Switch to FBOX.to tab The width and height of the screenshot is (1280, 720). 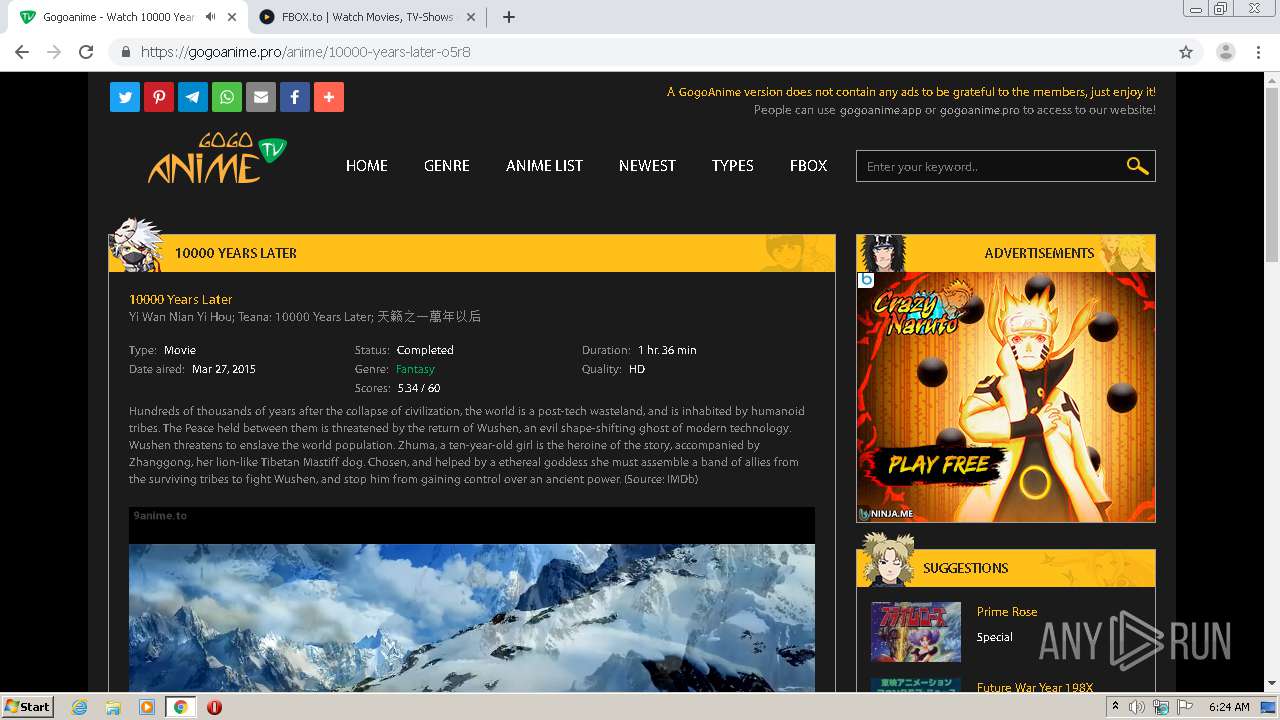[365, 17]
